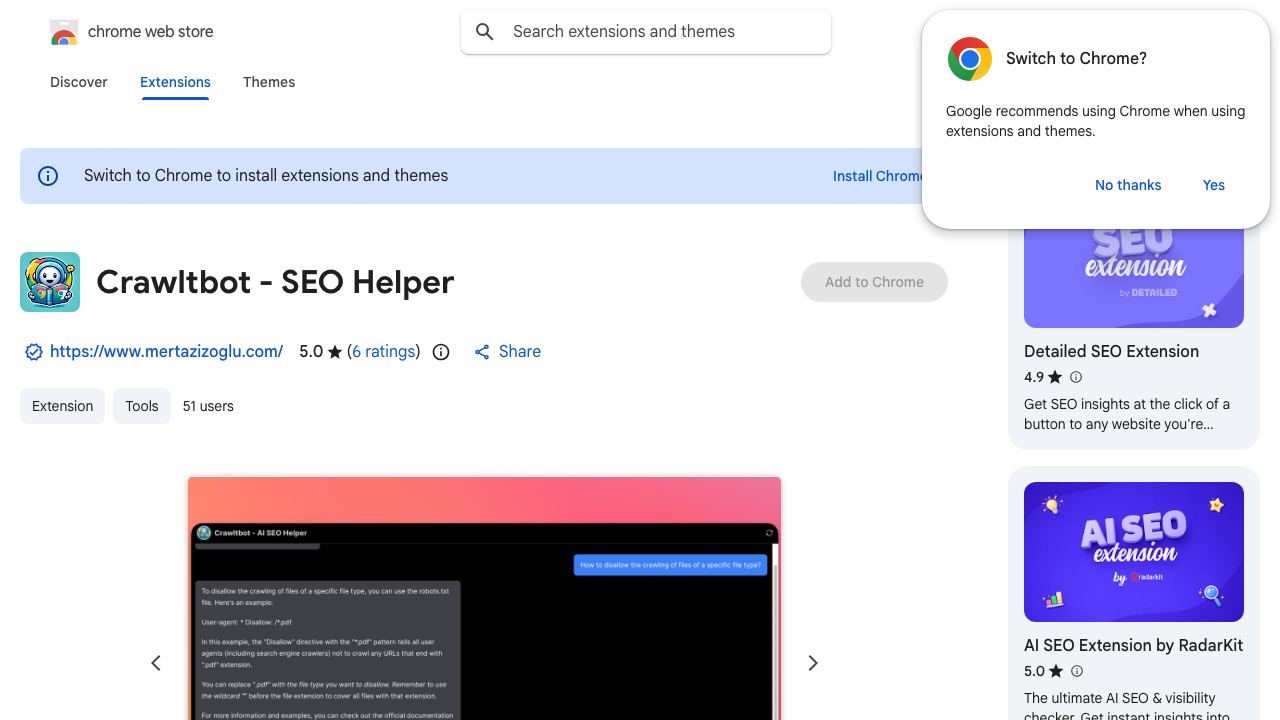Focus the Search extensions and themes field
The height and width of the screenshot is (720, 1280).
point(646,32)
